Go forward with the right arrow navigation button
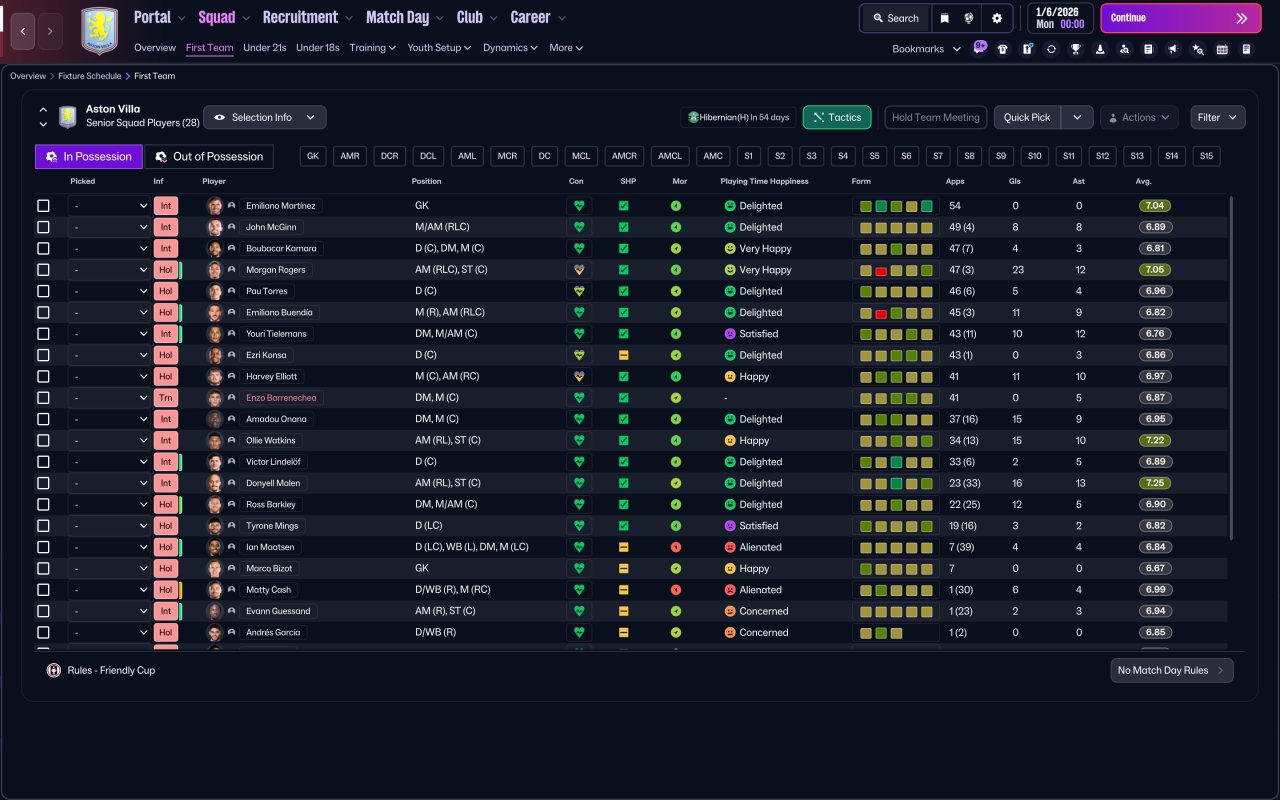The image size is (1280, 800). [50, 31]
